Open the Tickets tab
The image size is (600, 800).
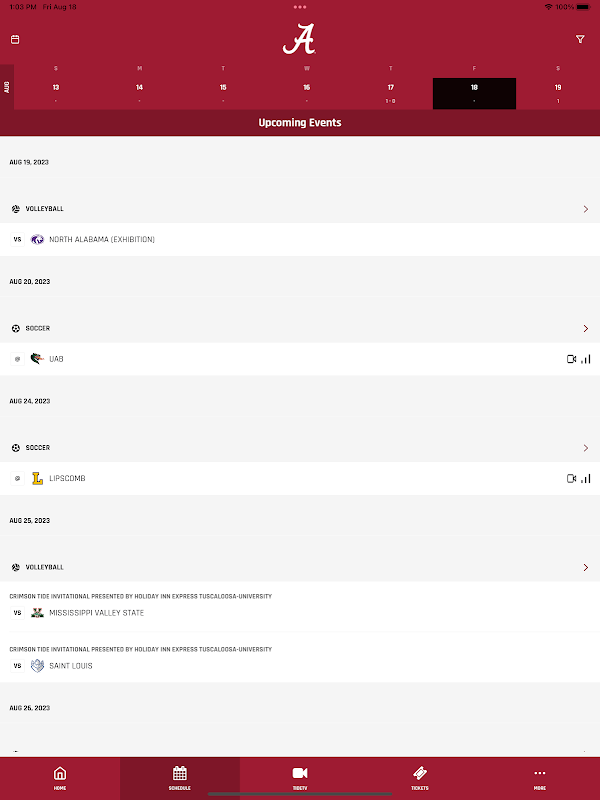[420, 778]
